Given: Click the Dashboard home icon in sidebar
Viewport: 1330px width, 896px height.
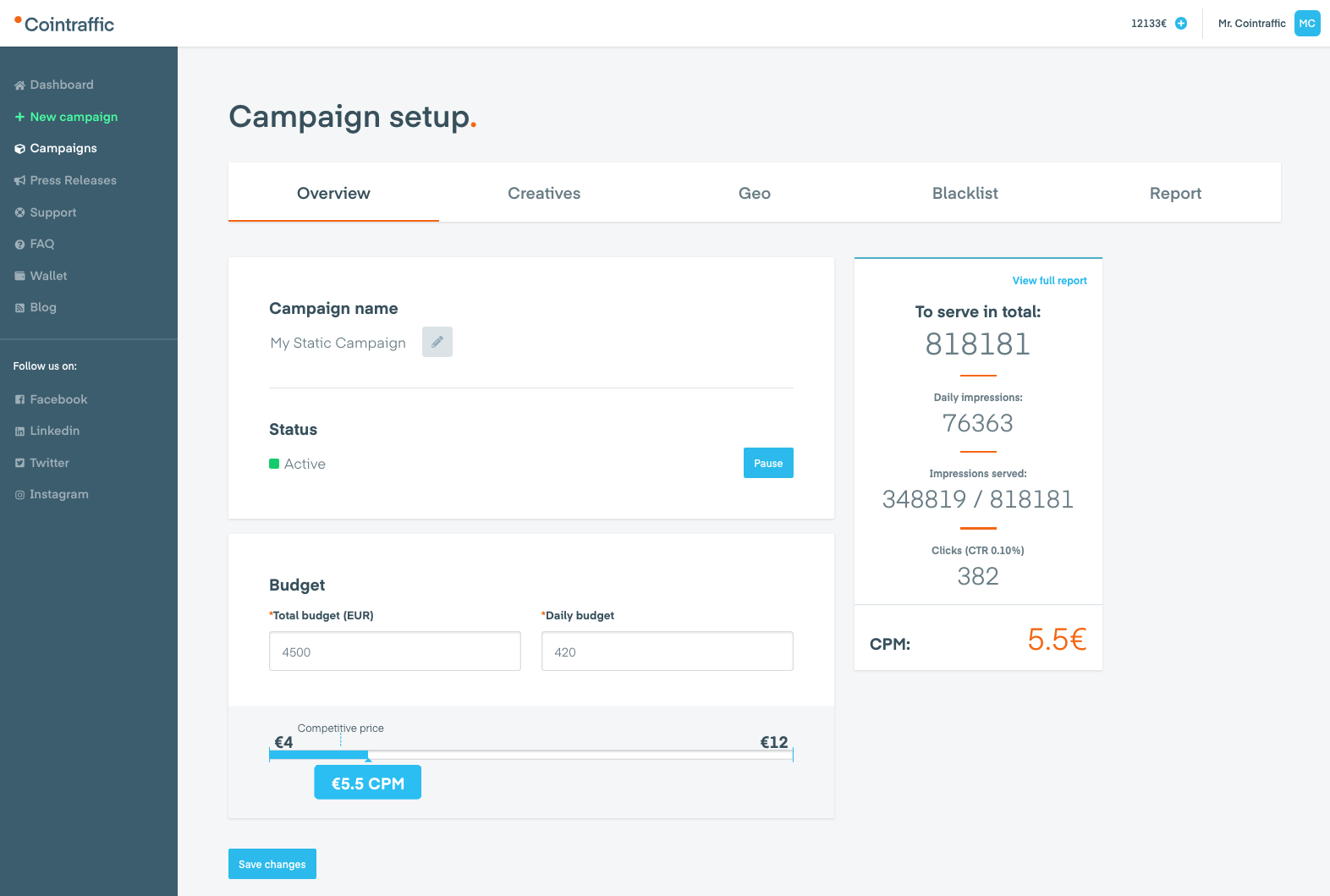Looking at the screenshot, I should [19, 85].
